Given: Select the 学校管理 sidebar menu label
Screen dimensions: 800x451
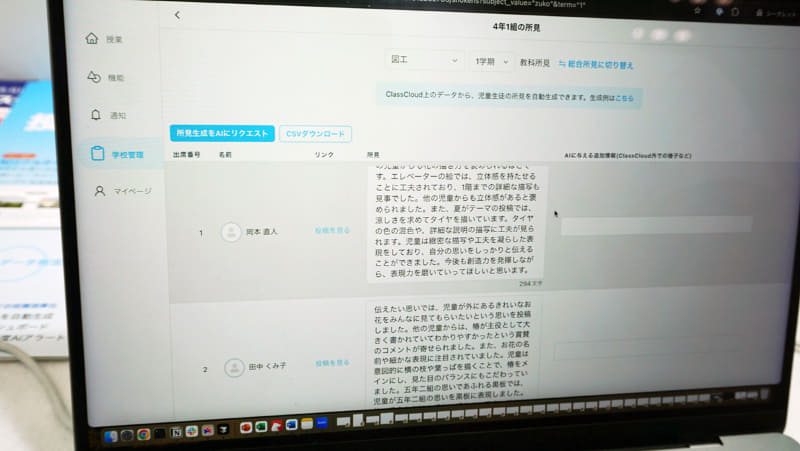Looking at the screenshot, I should [128, 155].
